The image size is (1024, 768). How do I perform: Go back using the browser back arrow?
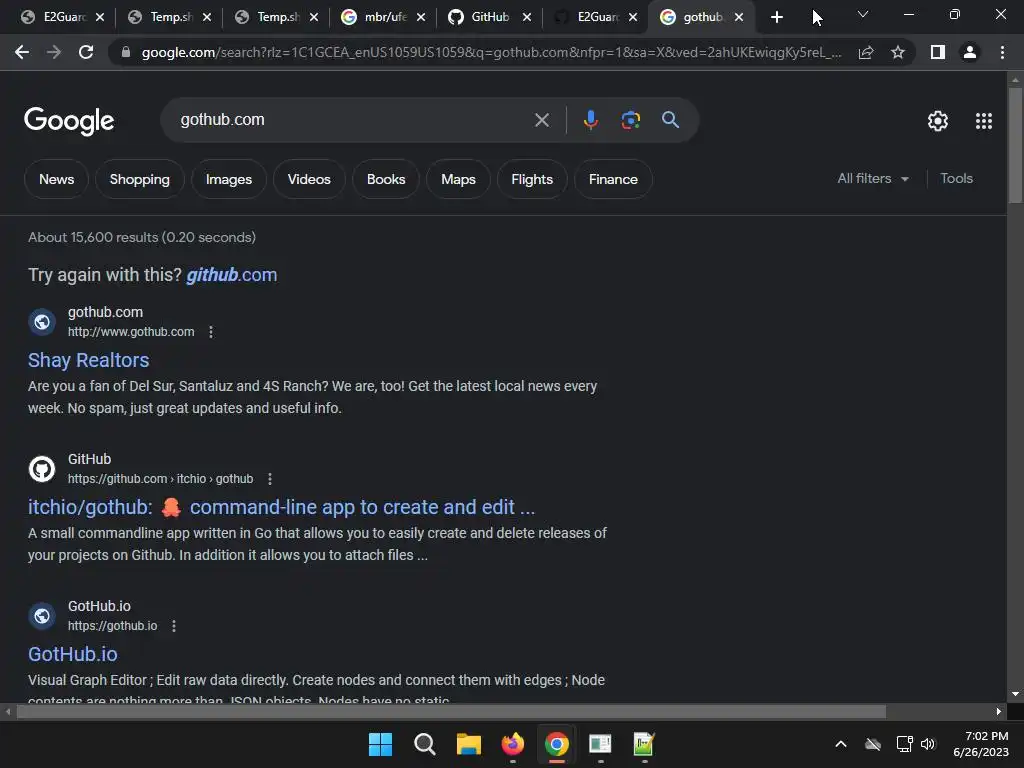22,52
